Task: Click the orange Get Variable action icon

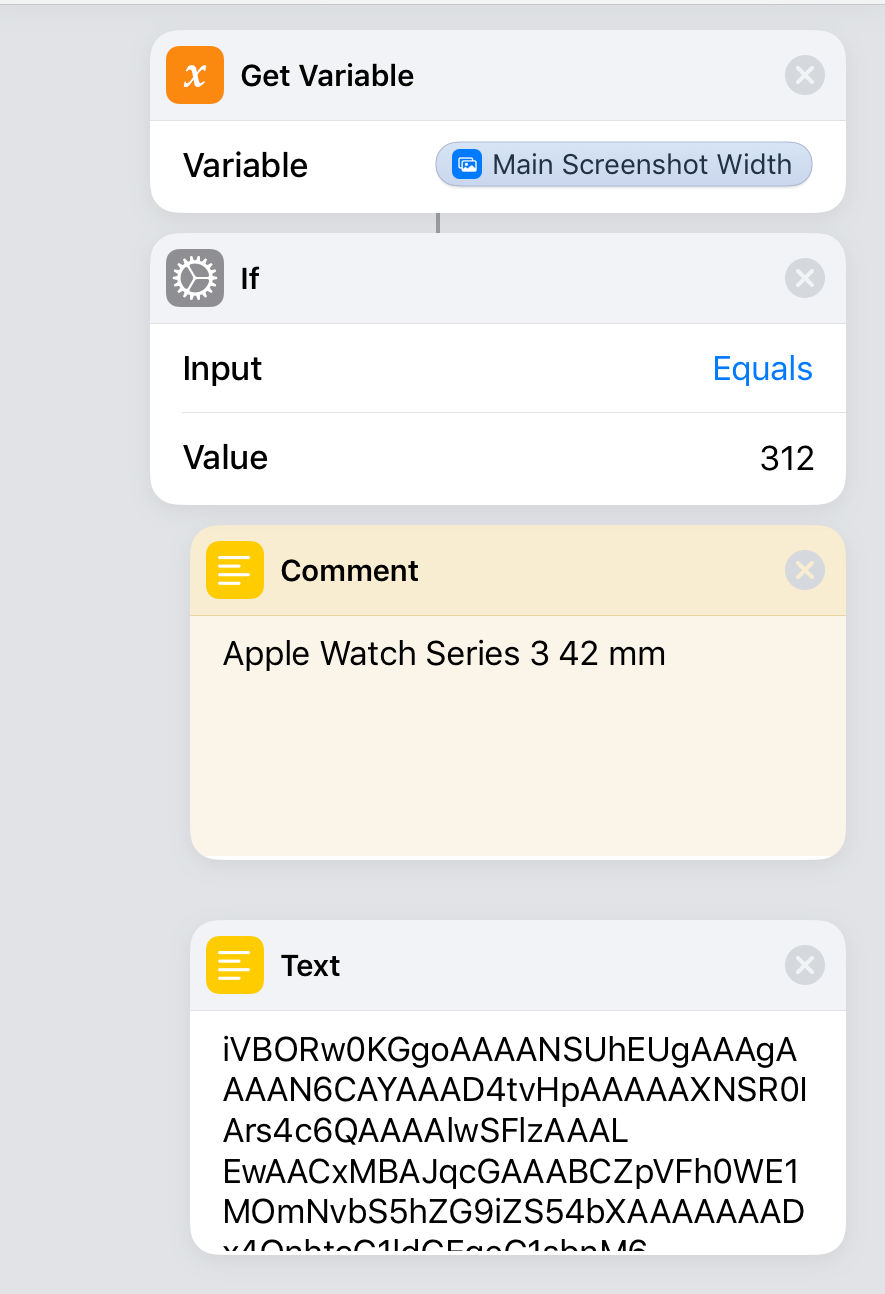Action: 195,76
